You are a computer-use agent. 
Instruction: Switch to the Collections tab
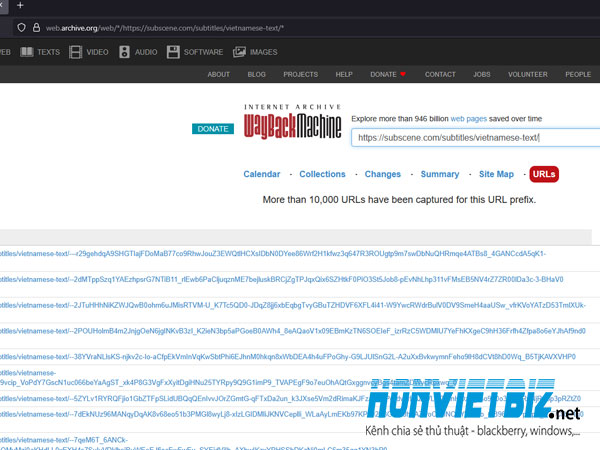(x=322, y=174)
